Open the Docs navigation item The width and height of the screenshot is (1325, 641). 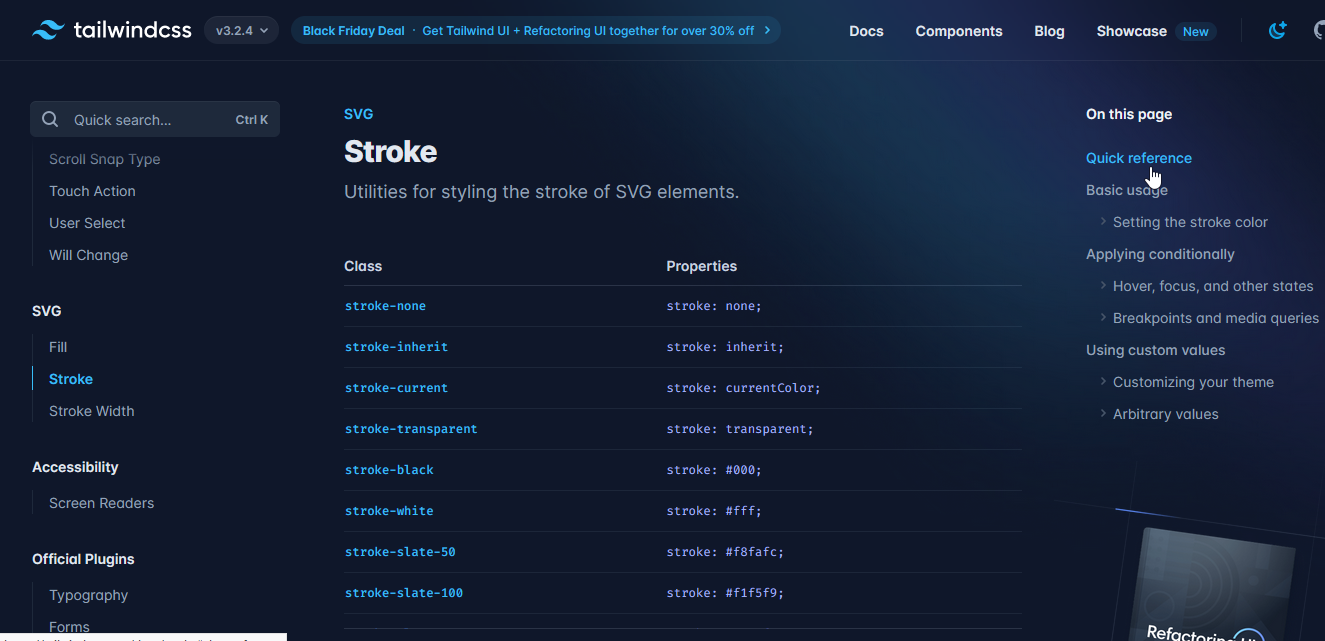866,31
